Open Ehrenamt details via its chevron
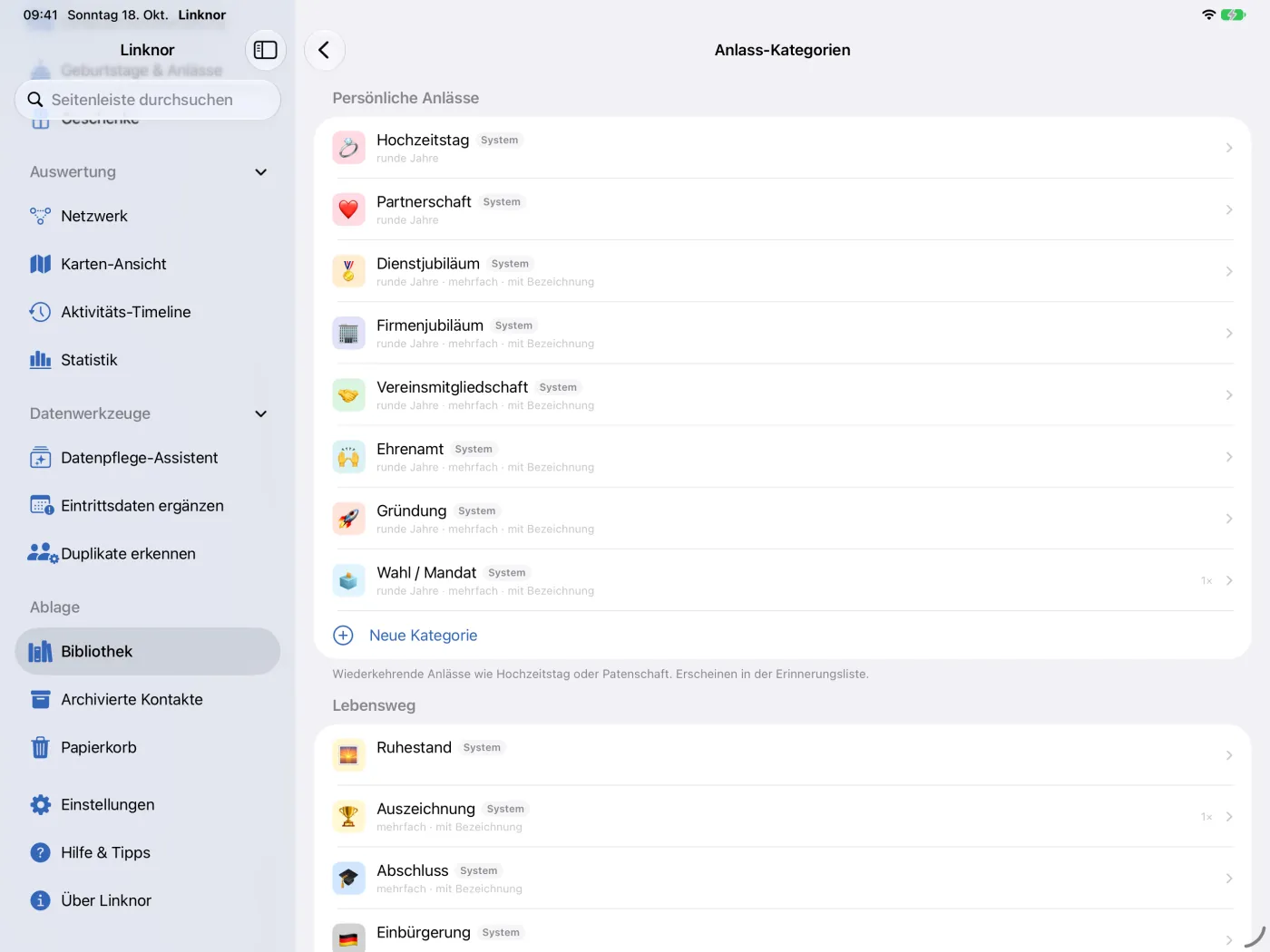 tap(1229, 457)
